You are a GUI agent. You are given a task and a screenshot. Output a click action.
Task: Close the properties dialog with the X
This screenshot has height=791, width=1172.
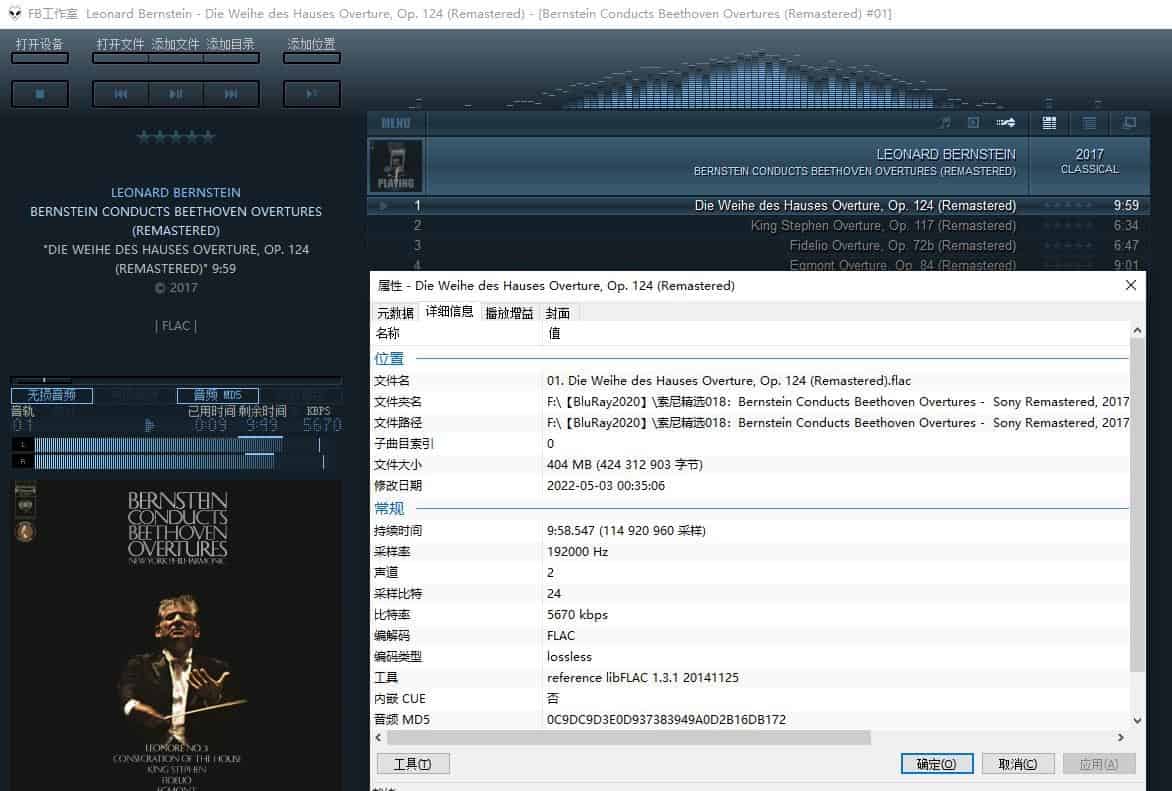pos(1131,285)
